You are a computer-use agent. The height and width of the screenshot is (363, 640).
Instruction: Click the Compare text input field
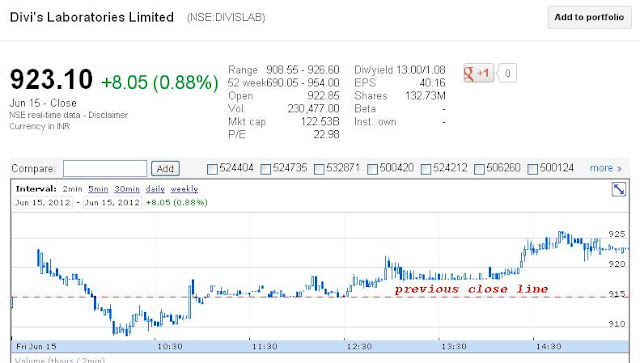coord(105,168)
